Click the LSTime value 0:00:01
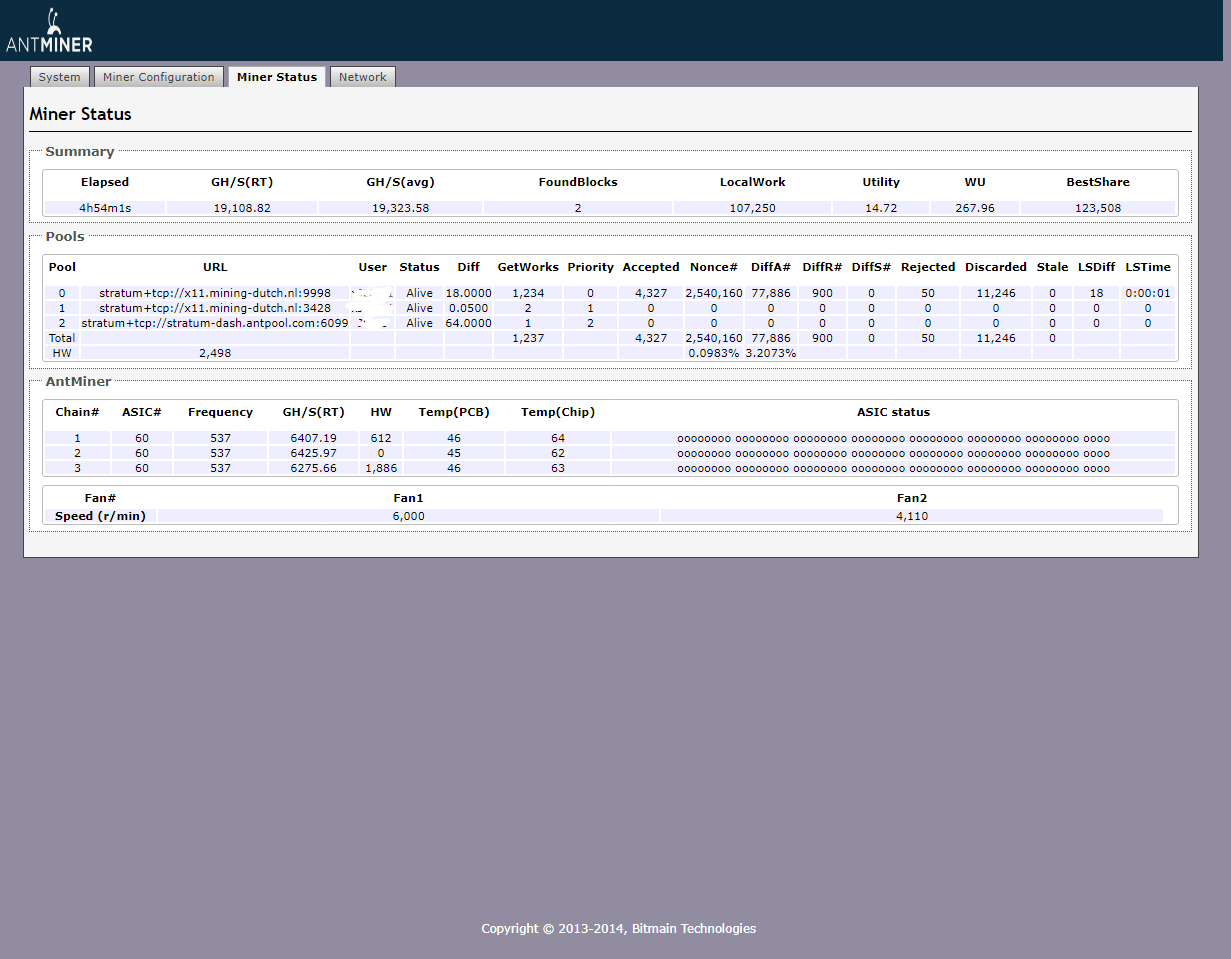Image resolution: width=1231 pixels, height=959 pixels. [1148, 293]
